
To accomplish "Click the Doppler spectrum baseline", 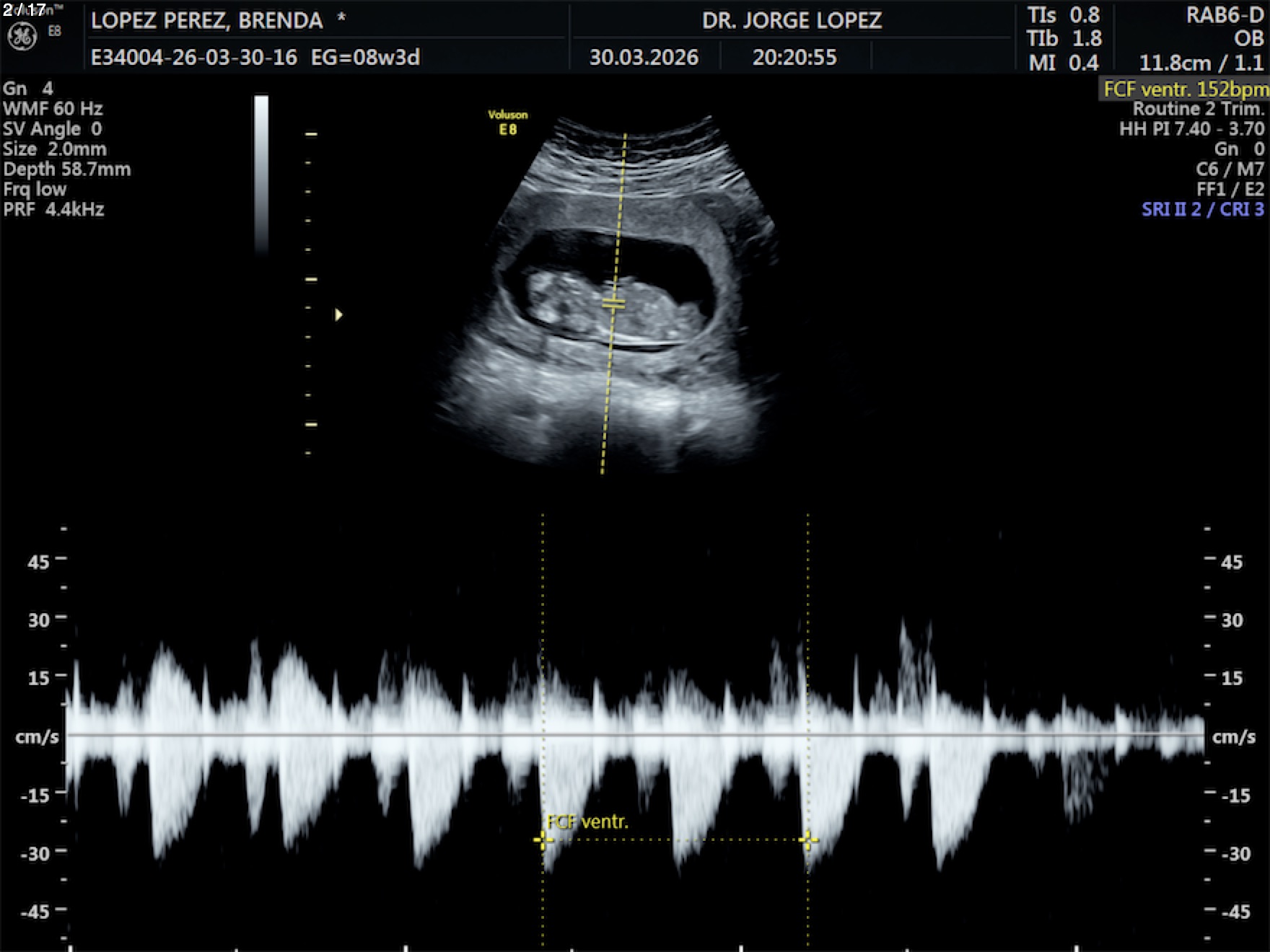I will point(635,735).
